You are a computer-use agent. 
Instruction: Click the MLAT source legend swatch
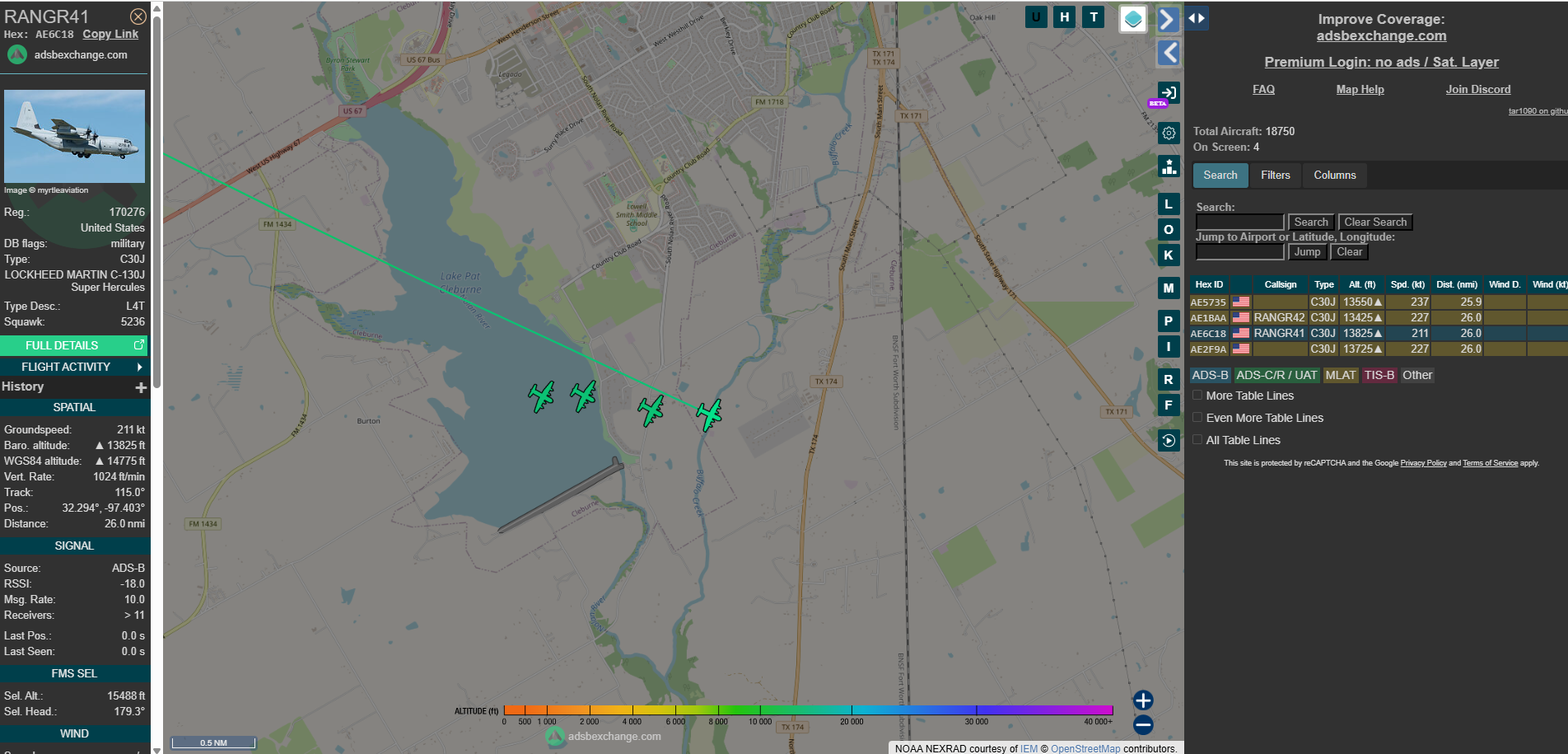pos(1341,376)
